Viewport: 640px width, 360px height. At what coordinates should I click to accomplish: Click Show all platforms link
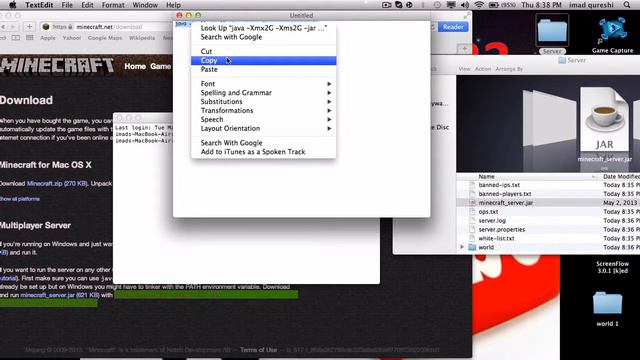tap(20, 199)
